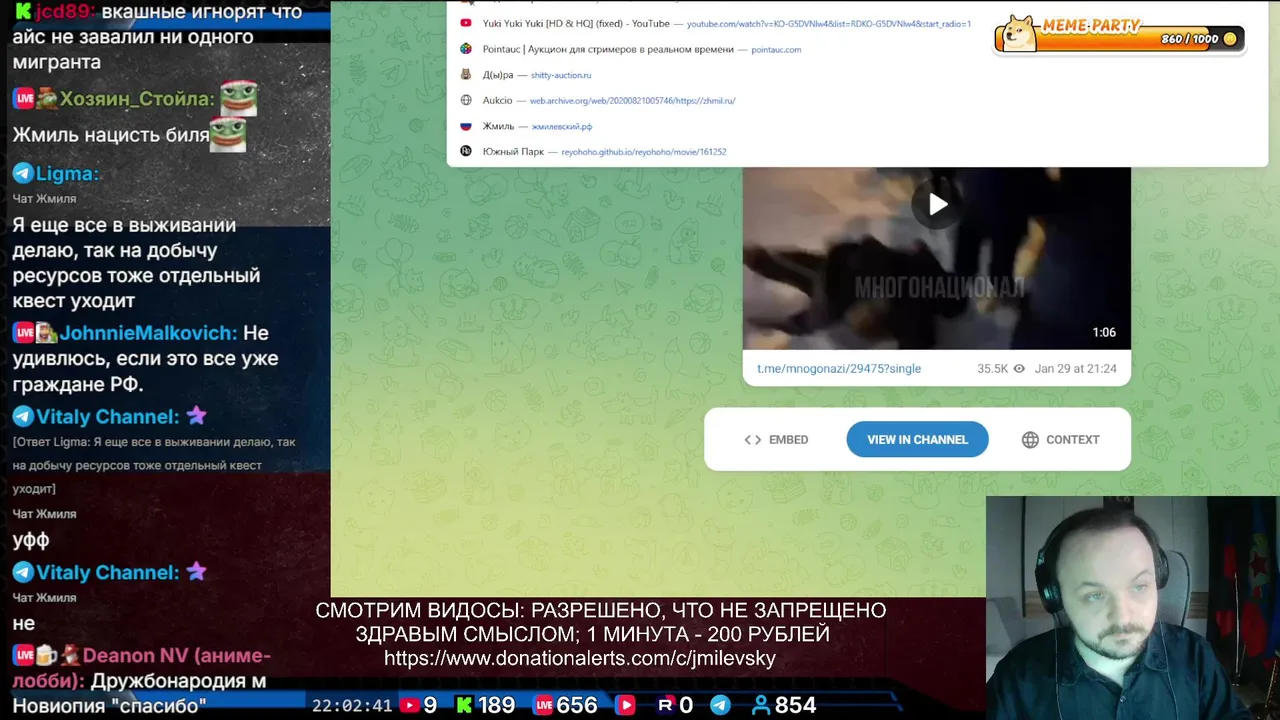Select the Aukcio web.archive.org suggestion

pos(857,100)
